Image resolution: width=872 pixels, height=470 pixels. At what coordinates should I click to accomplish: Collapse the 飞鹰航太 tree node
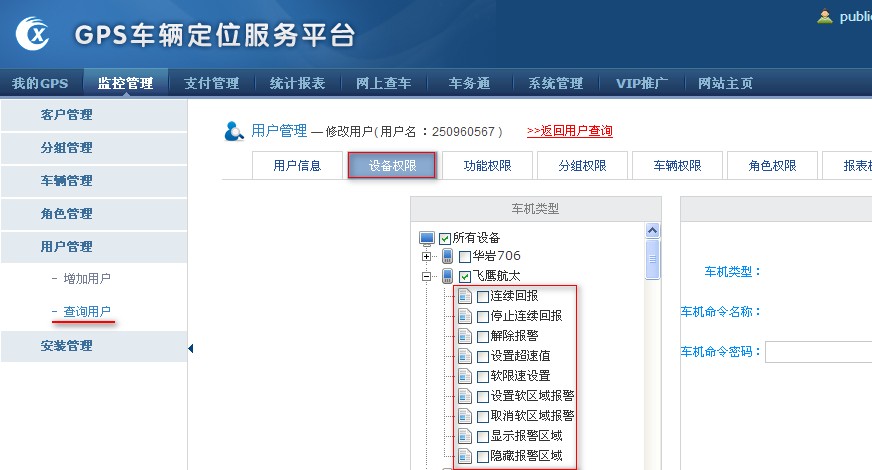(x=426, y=277)
